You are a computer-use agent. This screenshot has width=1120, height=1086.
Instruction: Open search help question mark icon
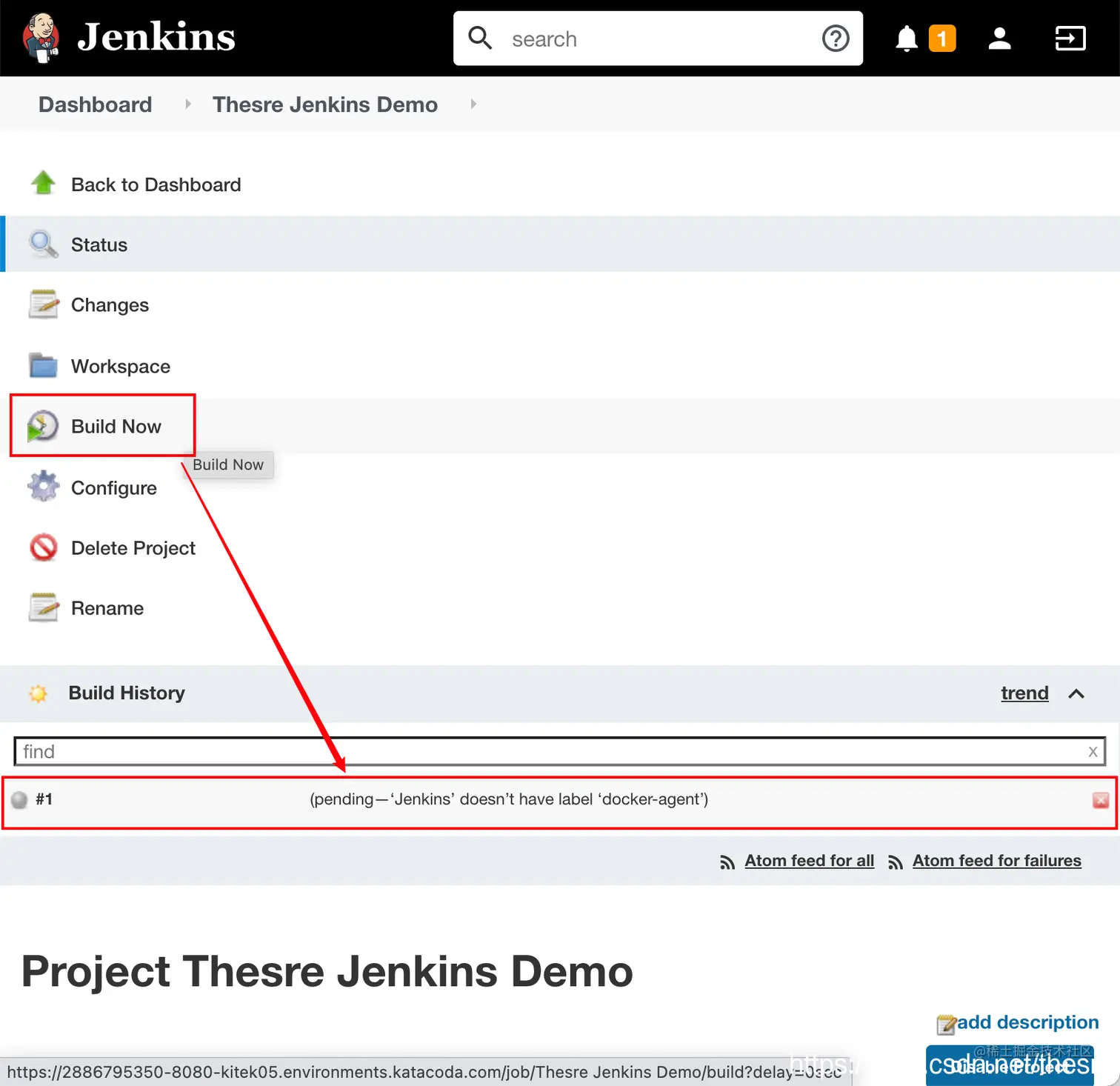tap(836, 39)
